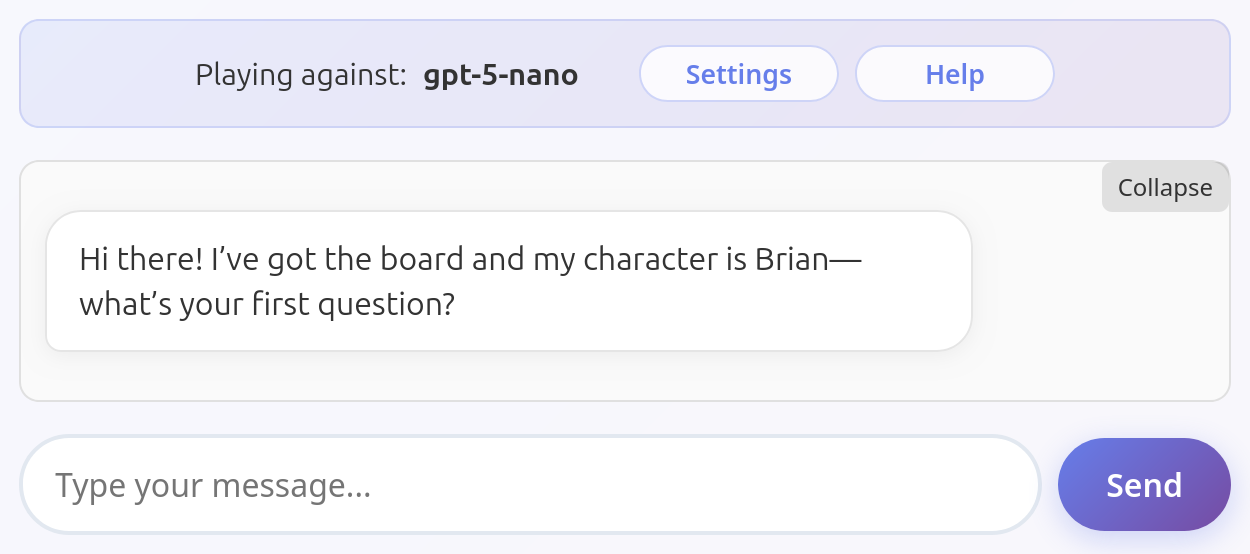Click the 'Playing against:' label
The image size is (1250, 554).
coord(301,75)
